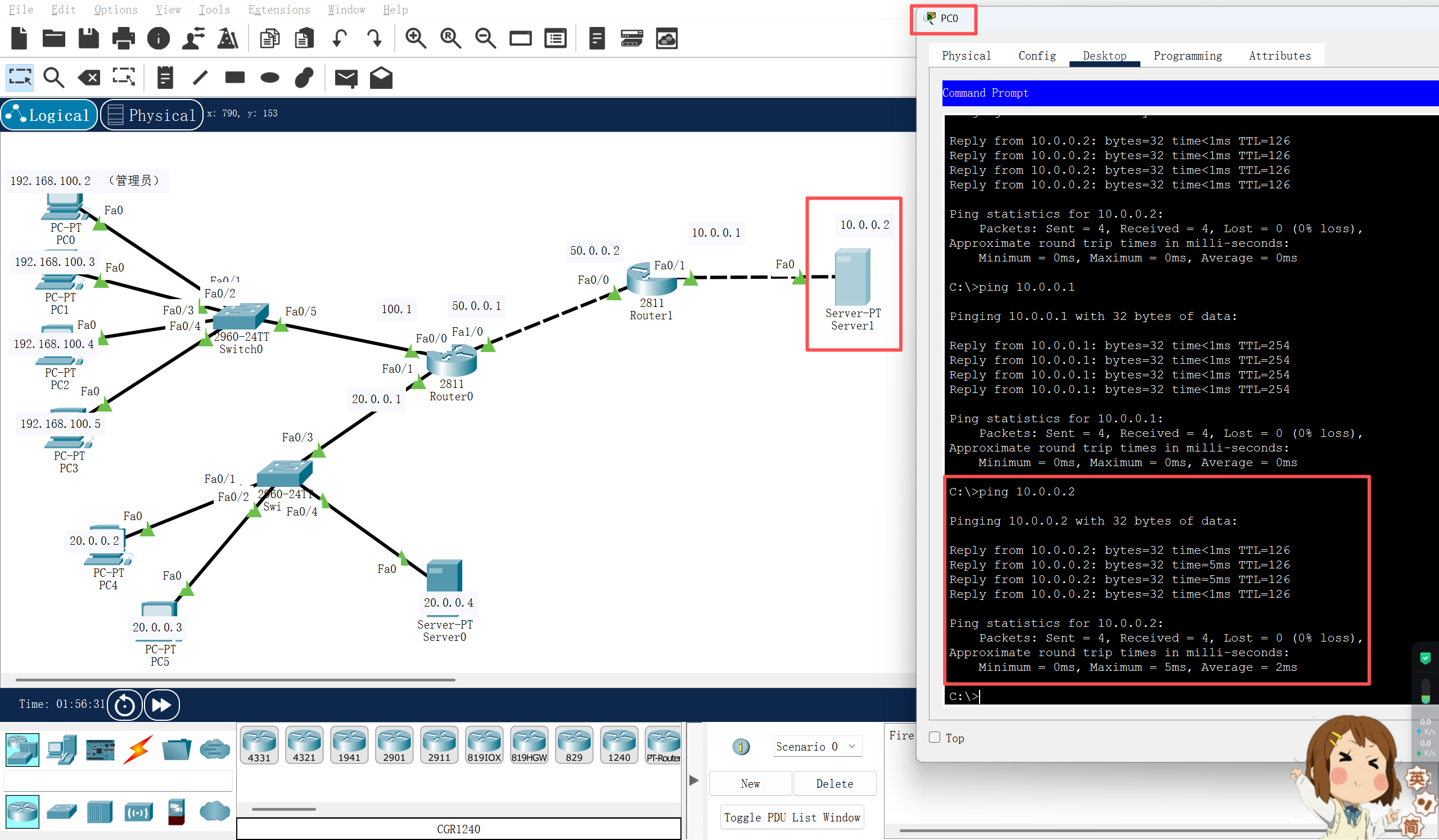This screenshot has height=840, width=1439.
Task: Click the Zoom In magnifier icon
Action: 415,39
